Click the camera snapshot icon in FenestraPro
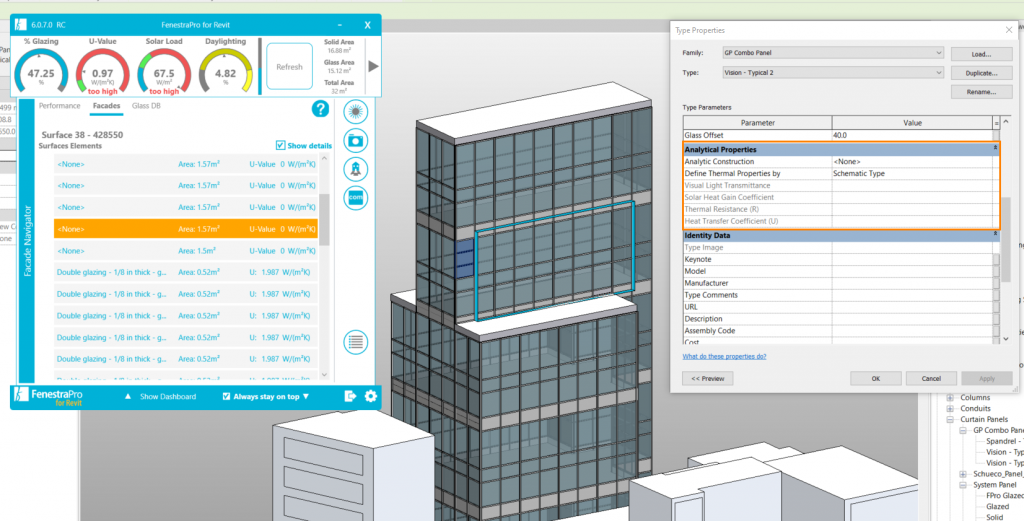This screenshot has height=521, width=1024. pos(355,140)
